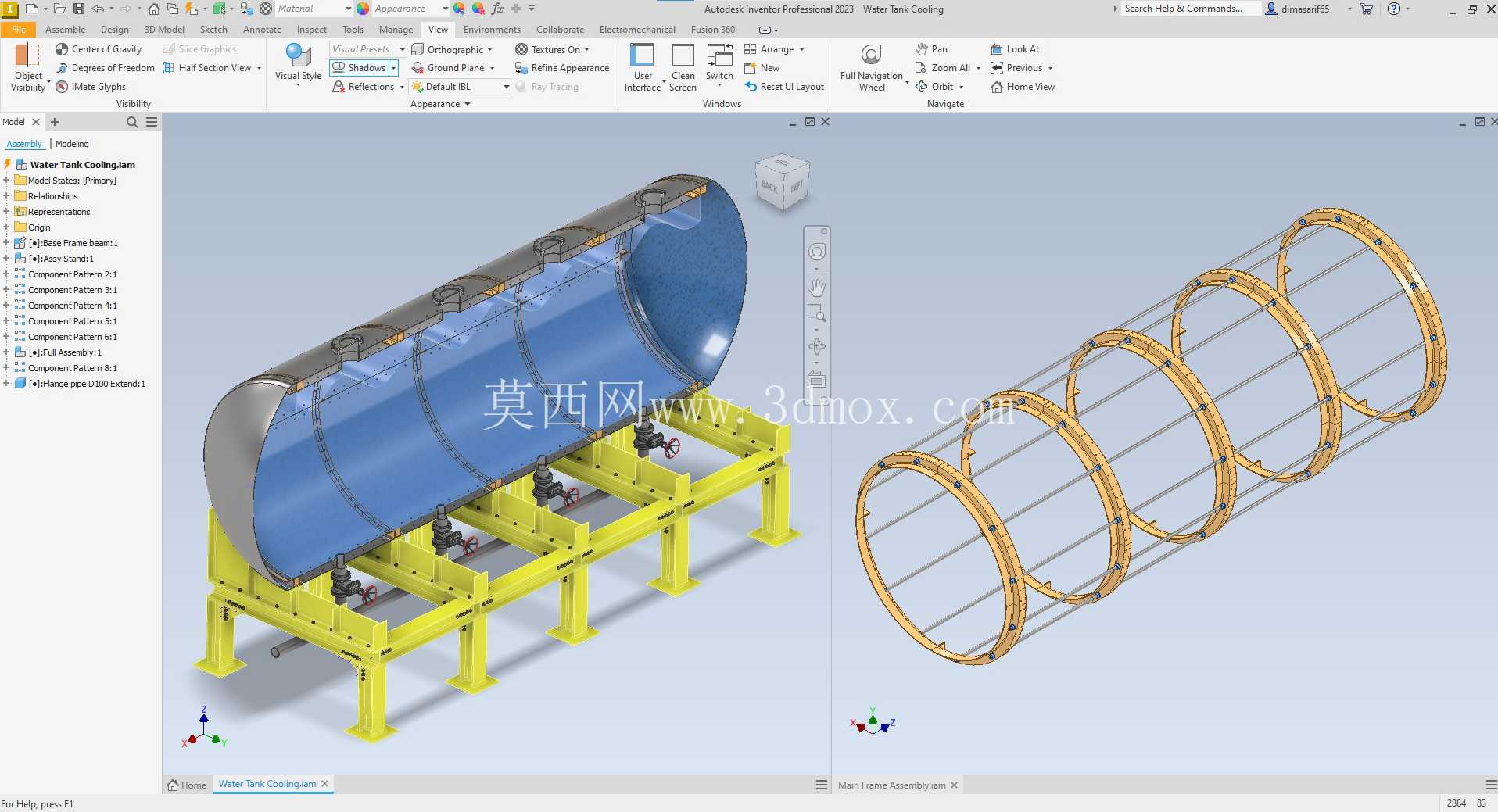Click Refine Appearance
Viewport: 1498px width, 812px height.
coord(562,68)
